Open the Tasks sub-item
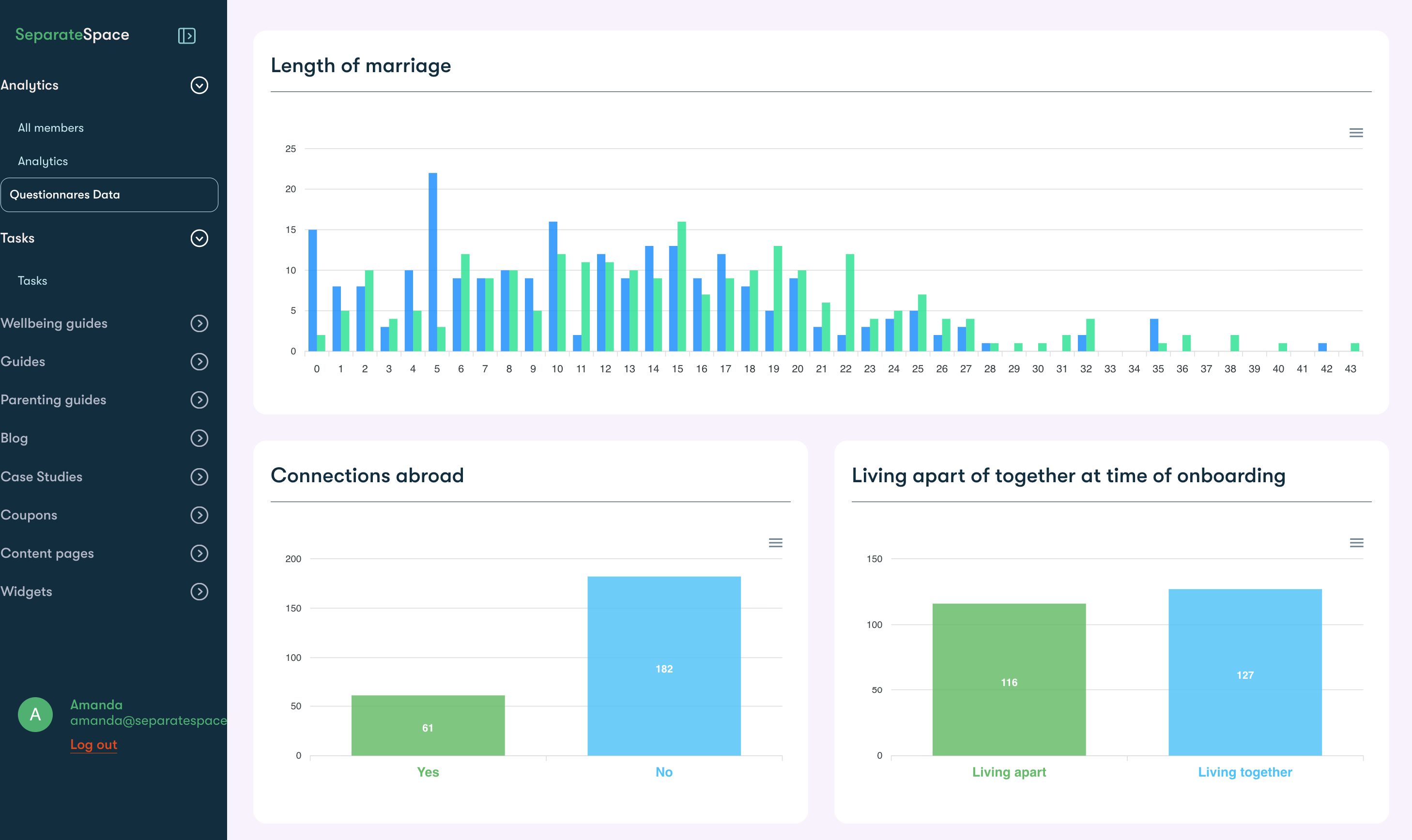Image resolution: width=1412 pixels, height=840 pixels. coord(32,281)
